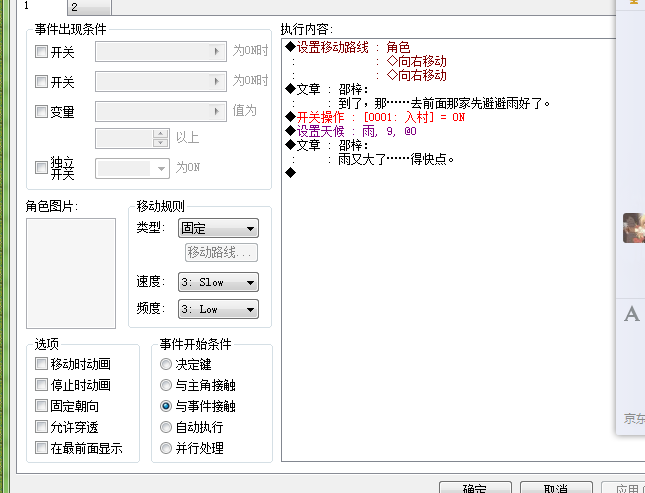Click the 移动路线... button

coord(221,252)
